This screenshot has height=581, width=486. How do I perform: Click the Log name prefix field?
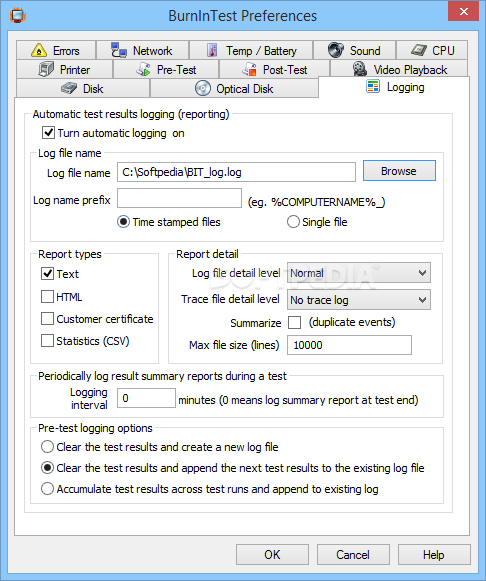point(179,198)
